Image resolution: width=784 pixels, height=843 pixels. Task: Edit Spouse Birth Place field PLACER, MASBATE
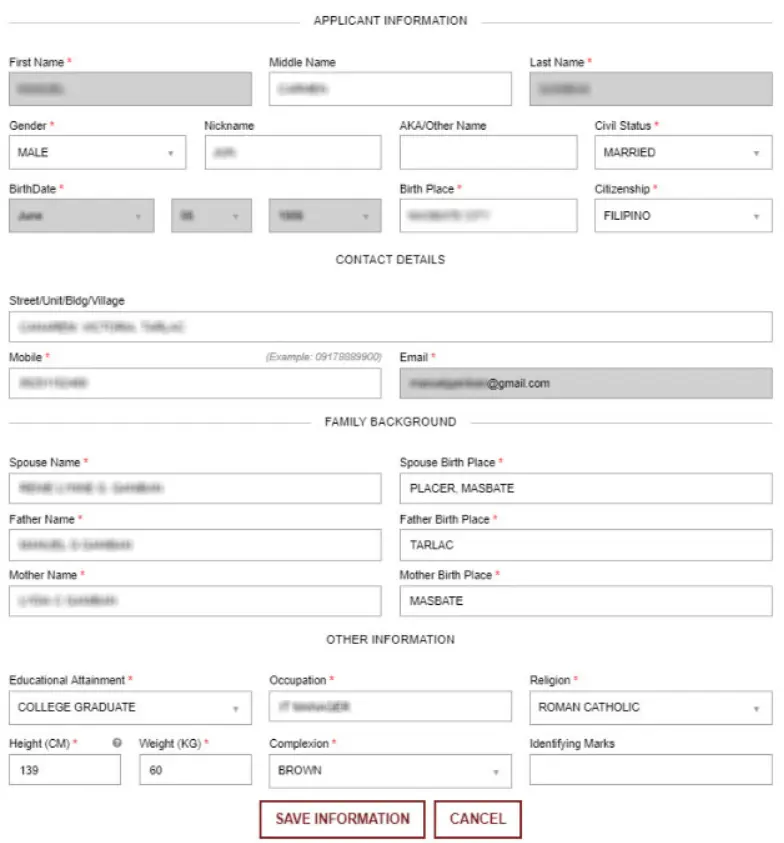tap(586, 488)
